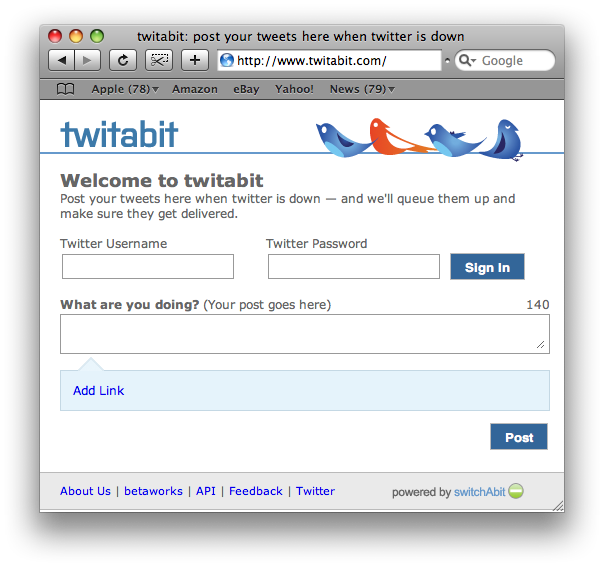Click the Add Link link
The width and height of the screenshot is (604, 567).
pyautogui.click(x=99, y=391)
